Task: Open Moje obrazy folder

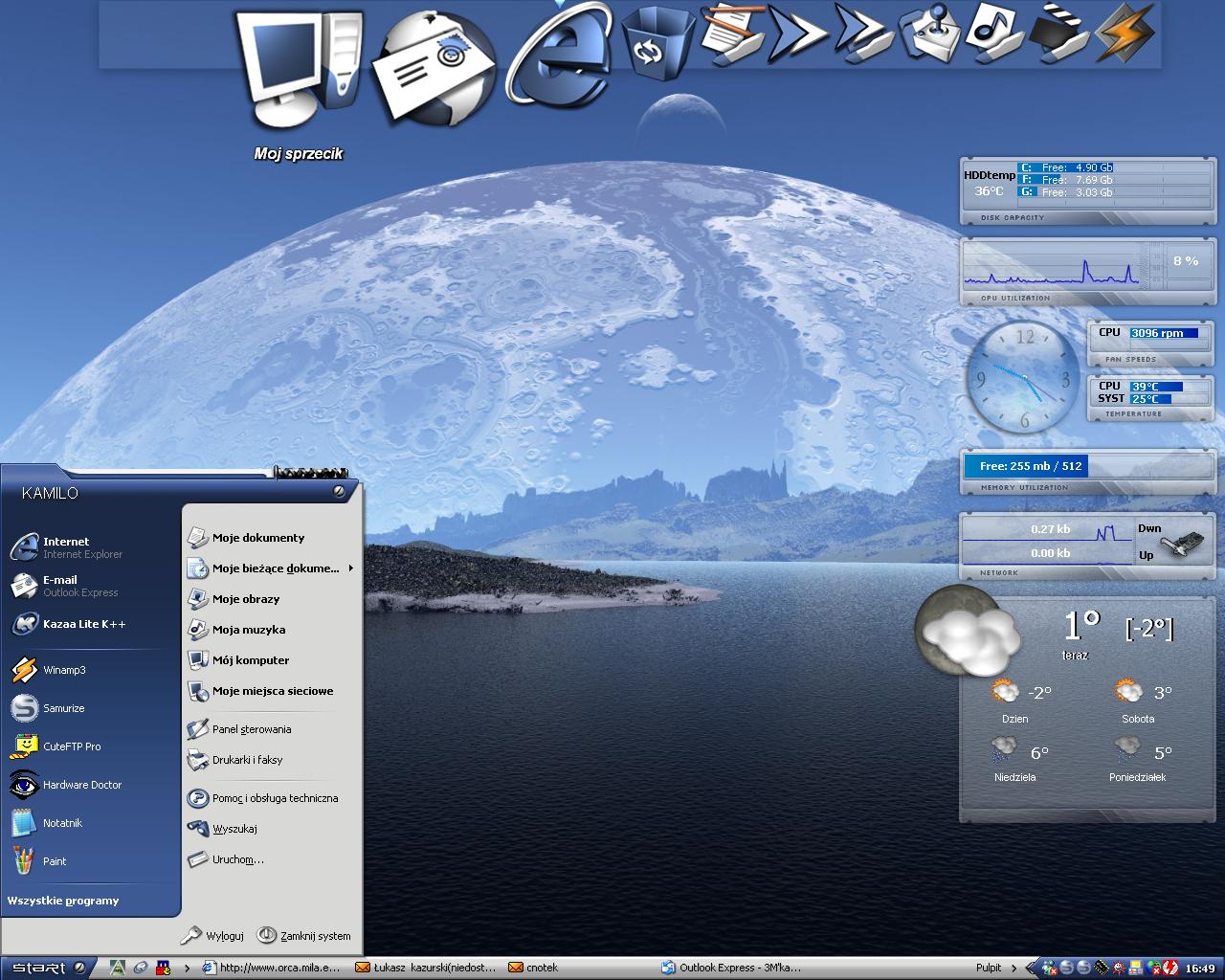Action: [x=271, y=599]
